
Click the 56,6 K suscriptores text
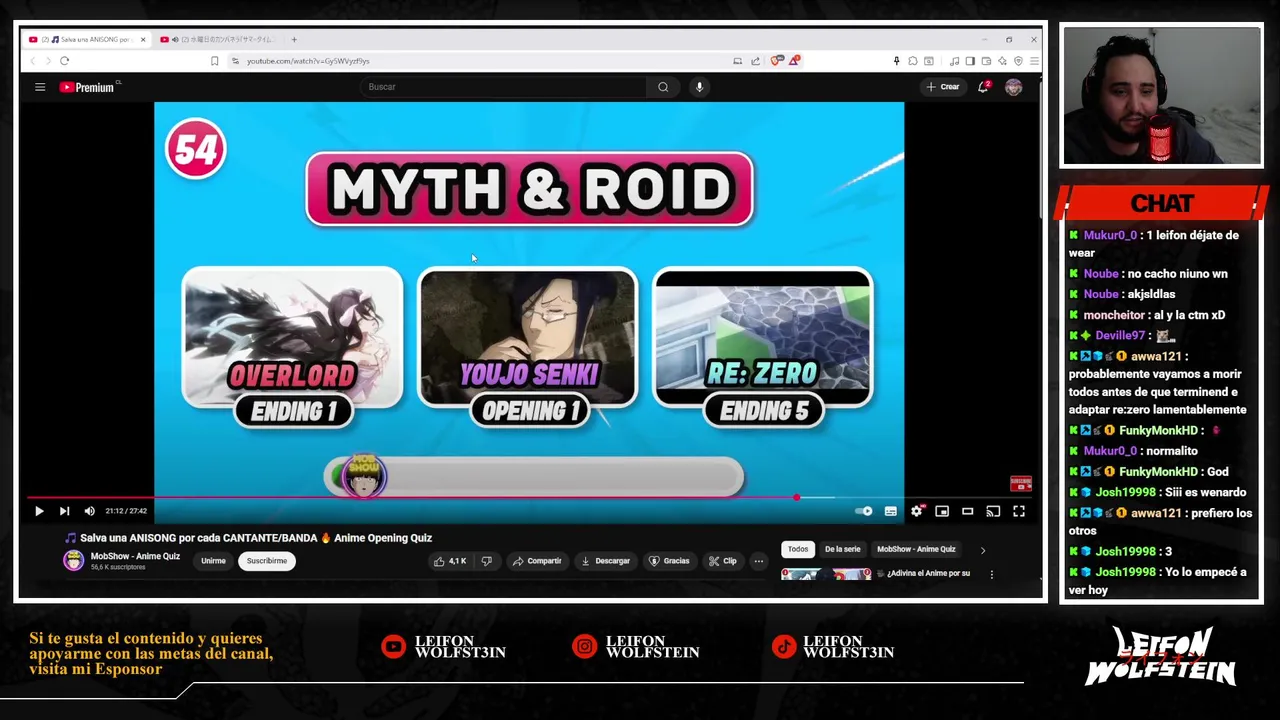point(118,568)
